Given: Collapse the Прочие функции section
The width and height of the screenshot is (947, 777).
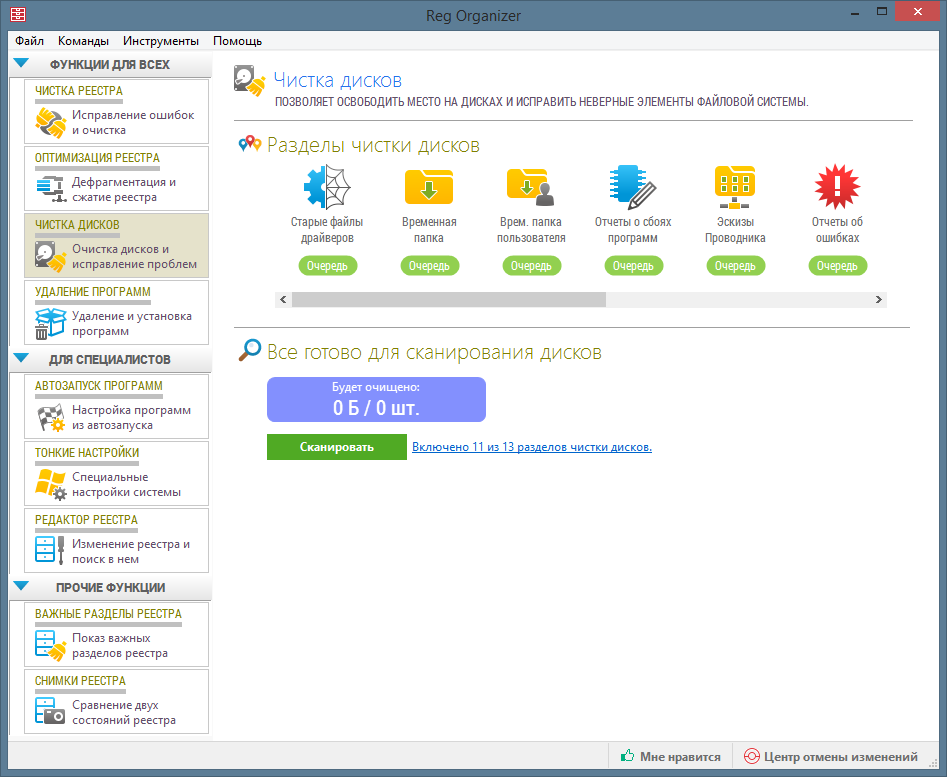Looking at the screenshot, I should [x=21, y=586].
